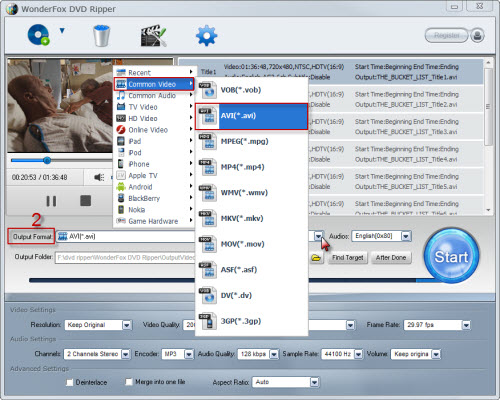Select the THE_BUCKET_LIST_Title4.avi row
This screenshot has height=400, width=500.
395,154
